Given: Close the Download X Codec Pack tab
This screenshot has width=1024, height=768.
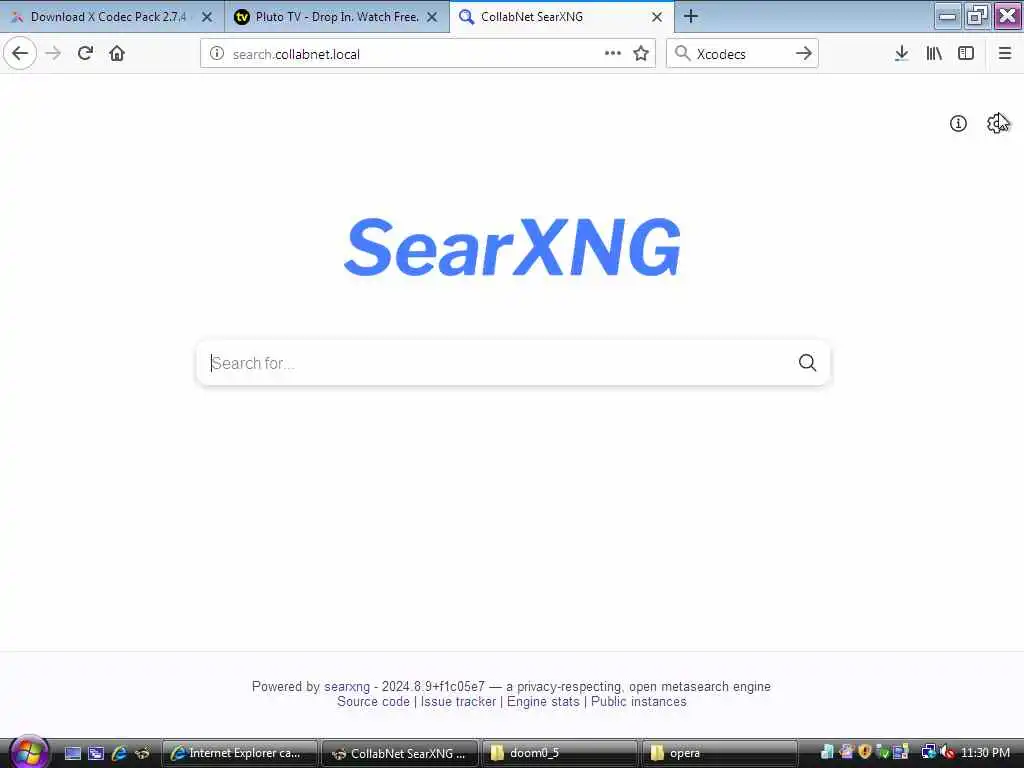Looking at the screenshot, I should click(x=207, y=17).
